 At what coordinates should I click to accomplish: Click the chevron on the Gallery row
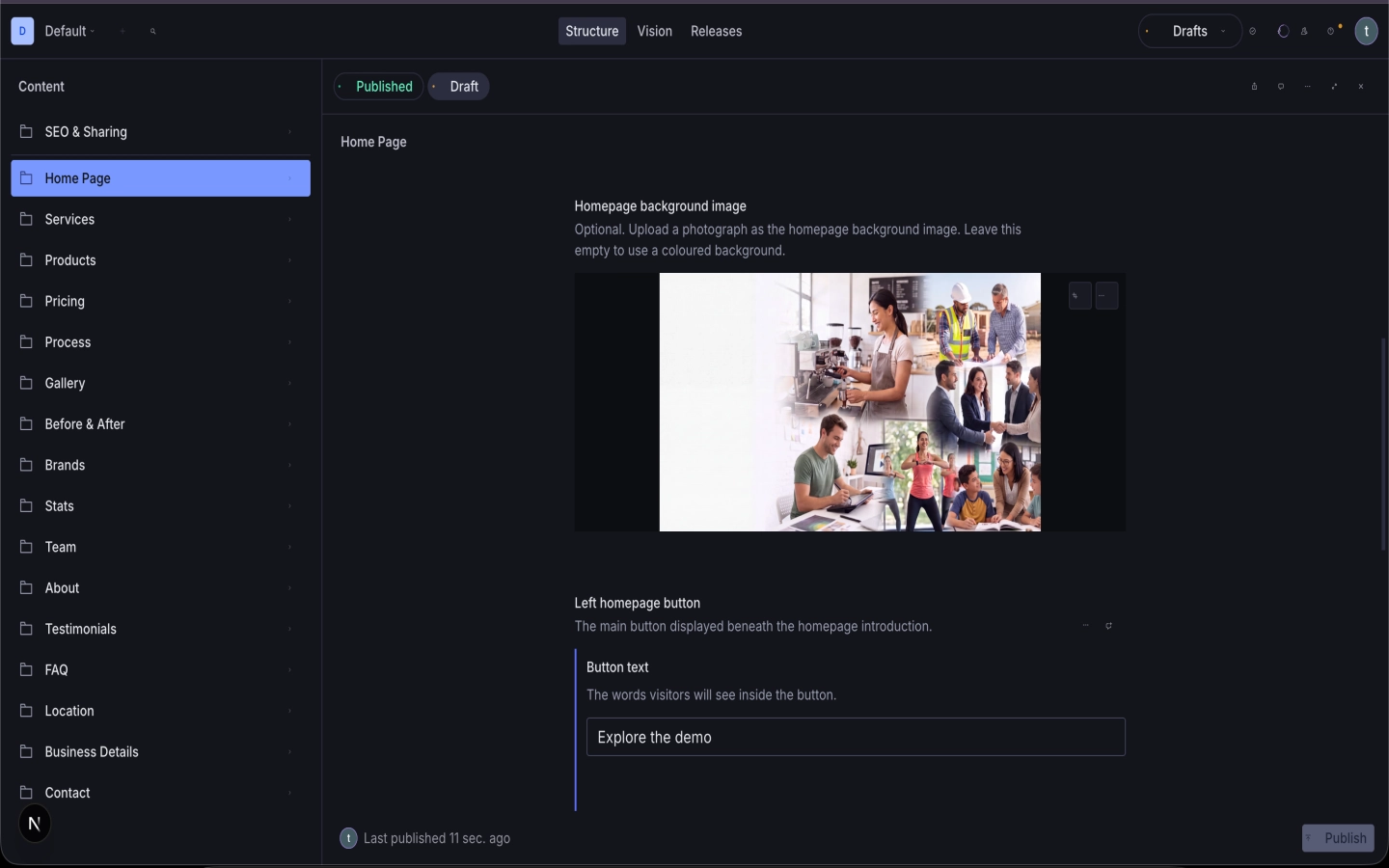tap(289, 383)
